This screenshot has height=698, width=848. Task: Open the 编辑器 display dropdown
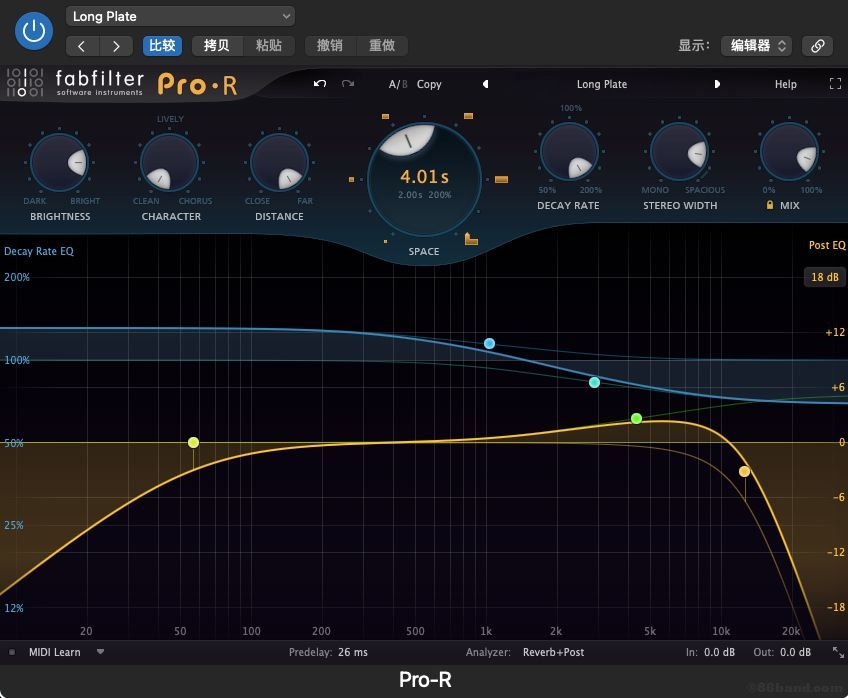(x=759, y=46)
